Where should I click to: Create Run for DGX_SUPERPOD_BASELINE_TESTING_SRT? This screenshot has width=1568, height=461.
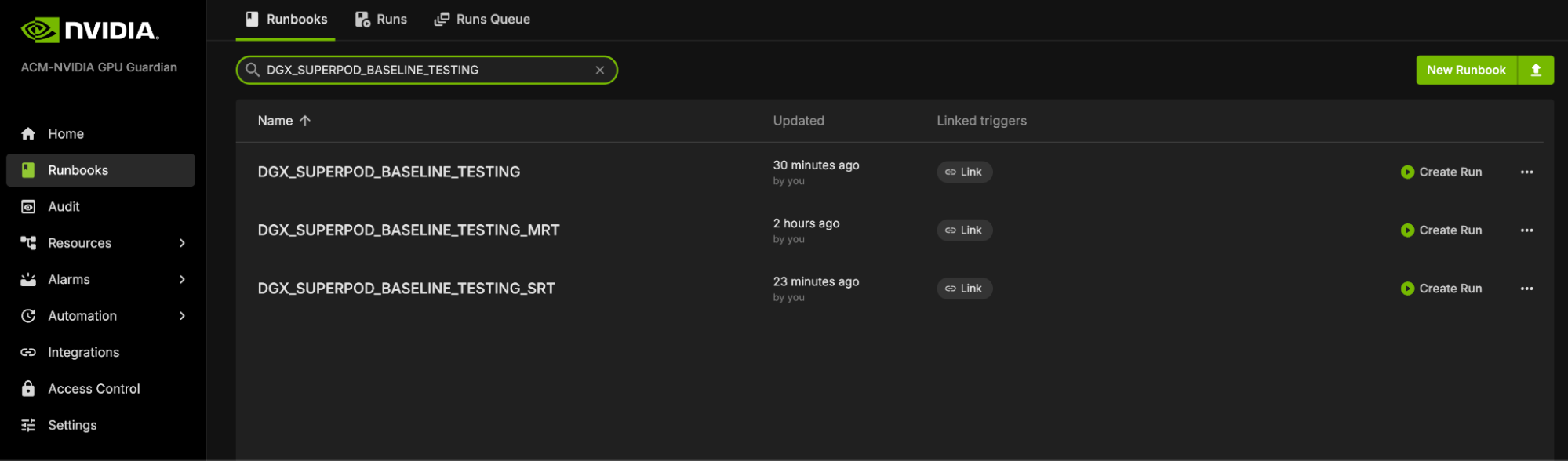coord(1441,289)
